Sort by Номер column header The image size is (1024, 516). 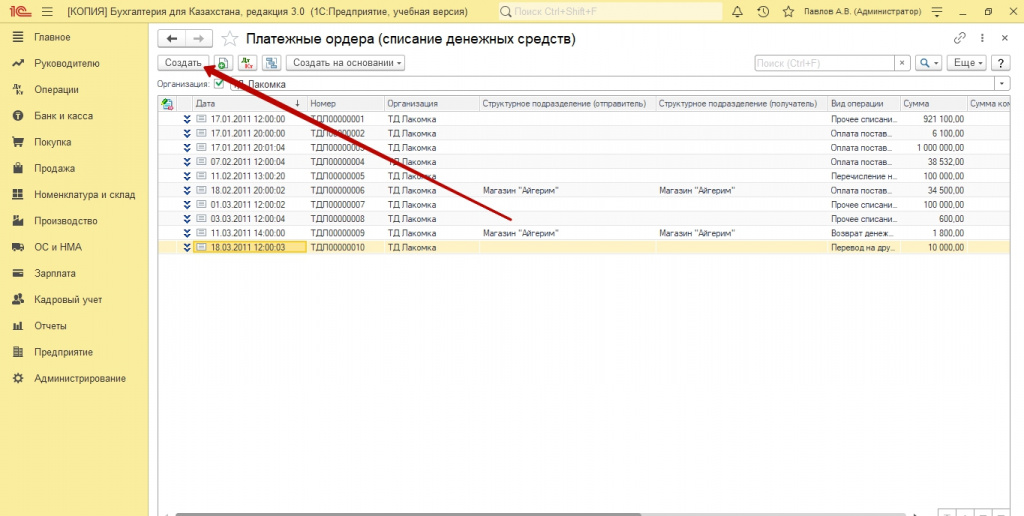click(345, 104)
